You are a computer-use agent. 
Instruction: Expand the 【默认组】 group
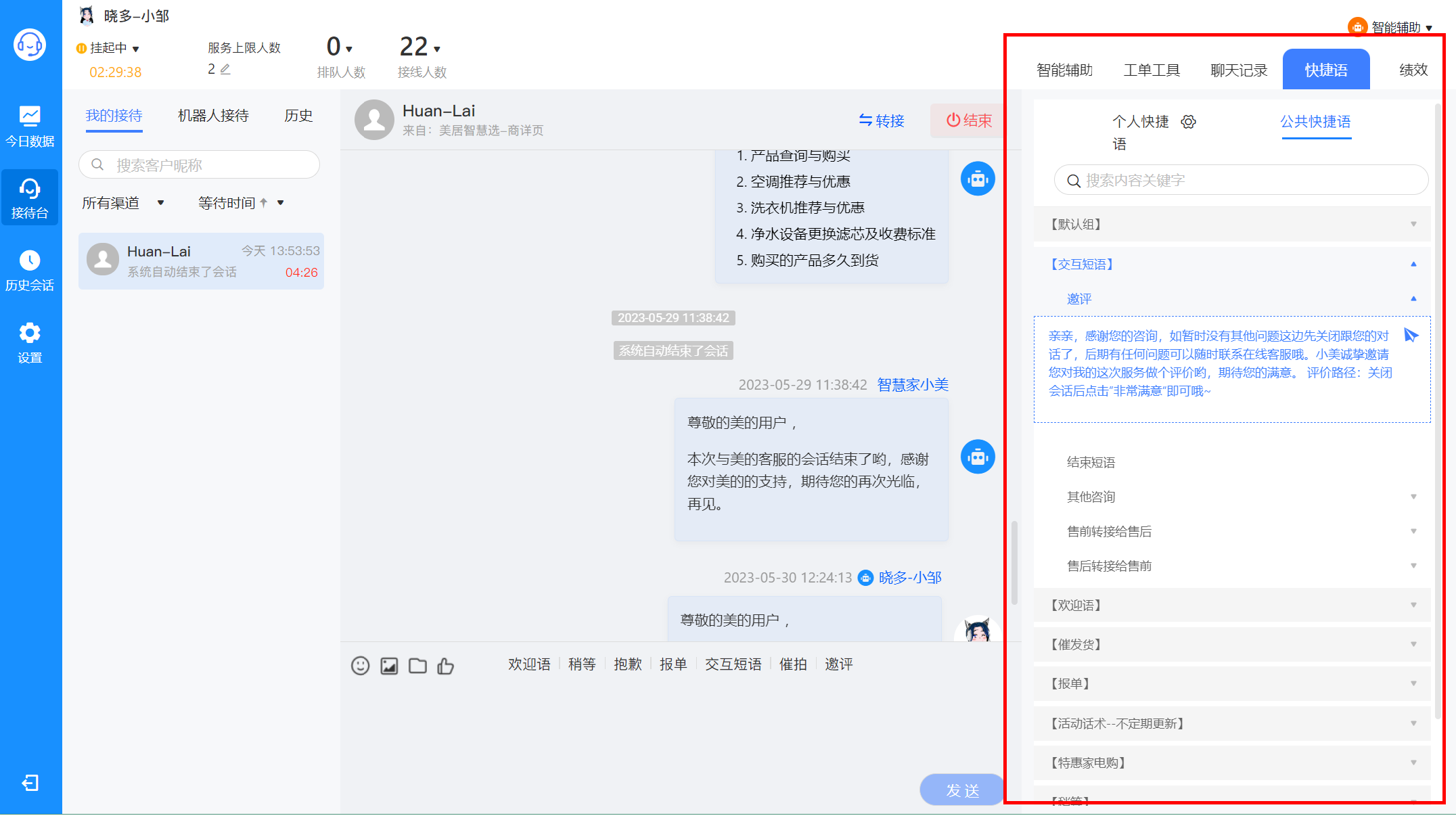click(x=1232, y=224)
